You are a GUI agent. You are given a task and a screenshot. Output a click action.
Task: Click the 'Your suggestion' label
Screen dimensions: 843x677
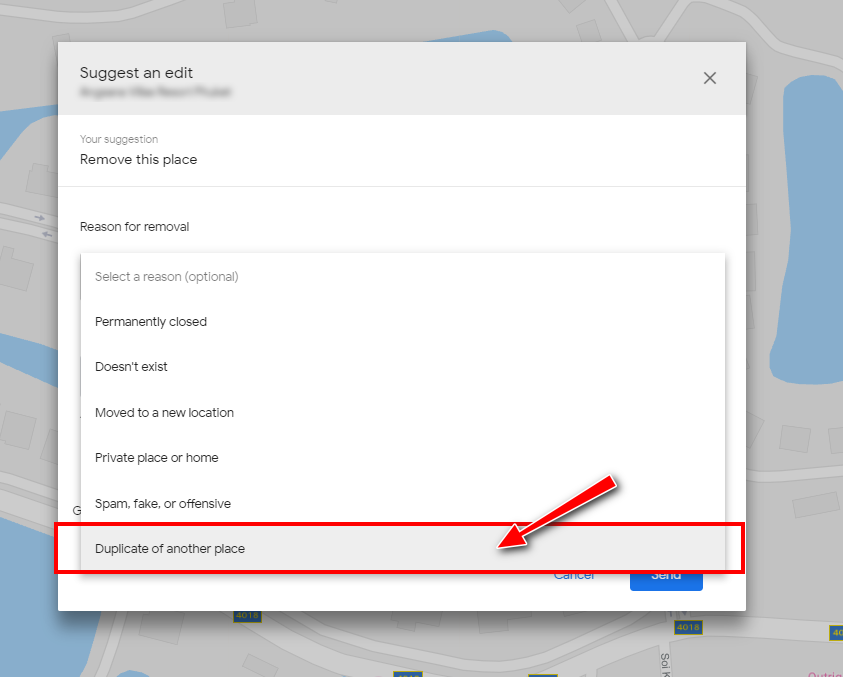pos(119,139)
